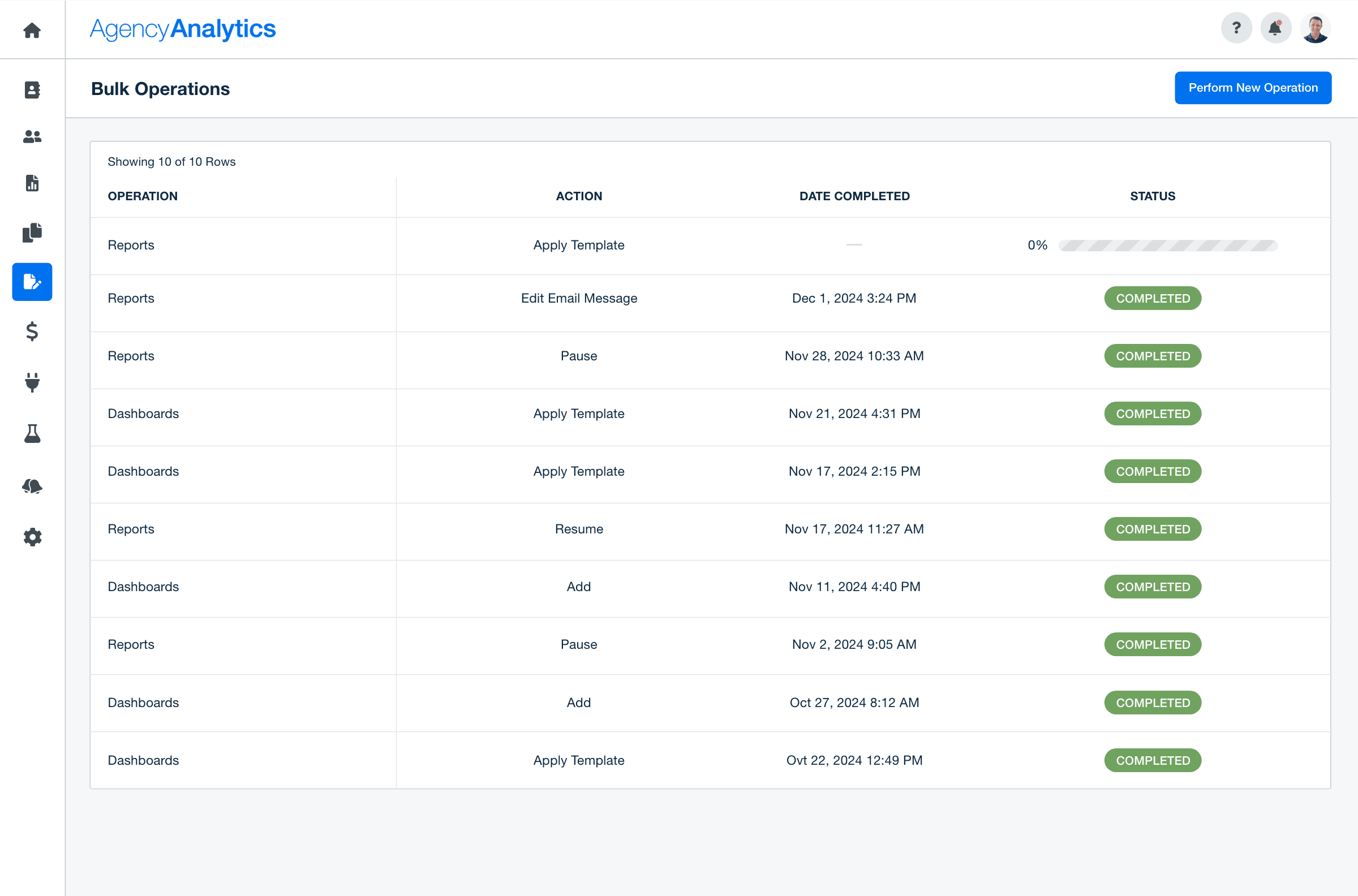Viewport: 1358px width, 896px height.
Task: Open the dollar sign billing icon
Action: [x=32, y=331]
